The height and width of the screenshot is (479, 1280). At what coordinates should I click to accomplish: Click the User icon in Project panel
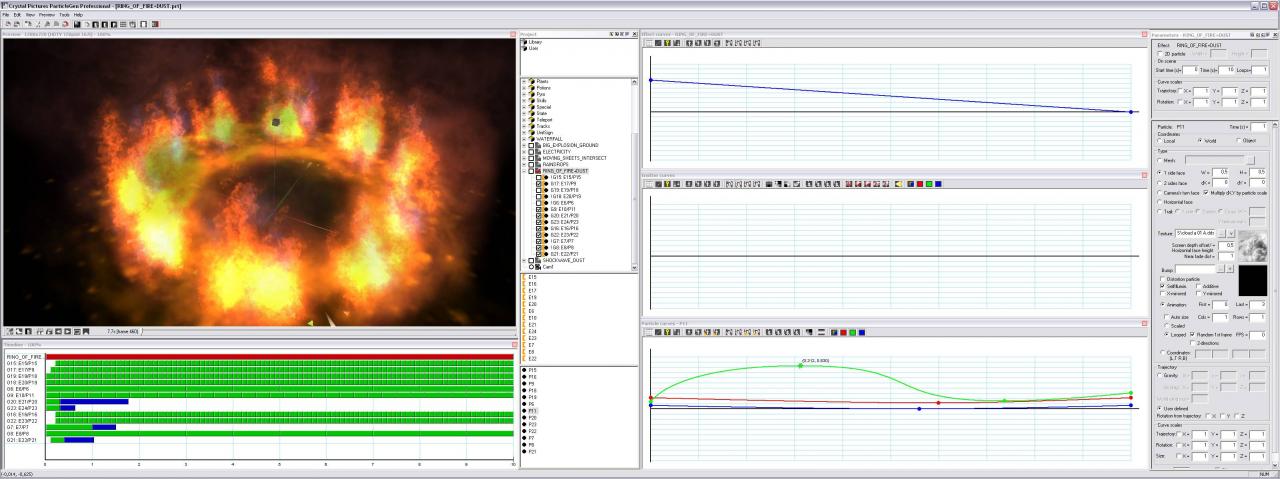pyautogui.click(x=524, y=48)
